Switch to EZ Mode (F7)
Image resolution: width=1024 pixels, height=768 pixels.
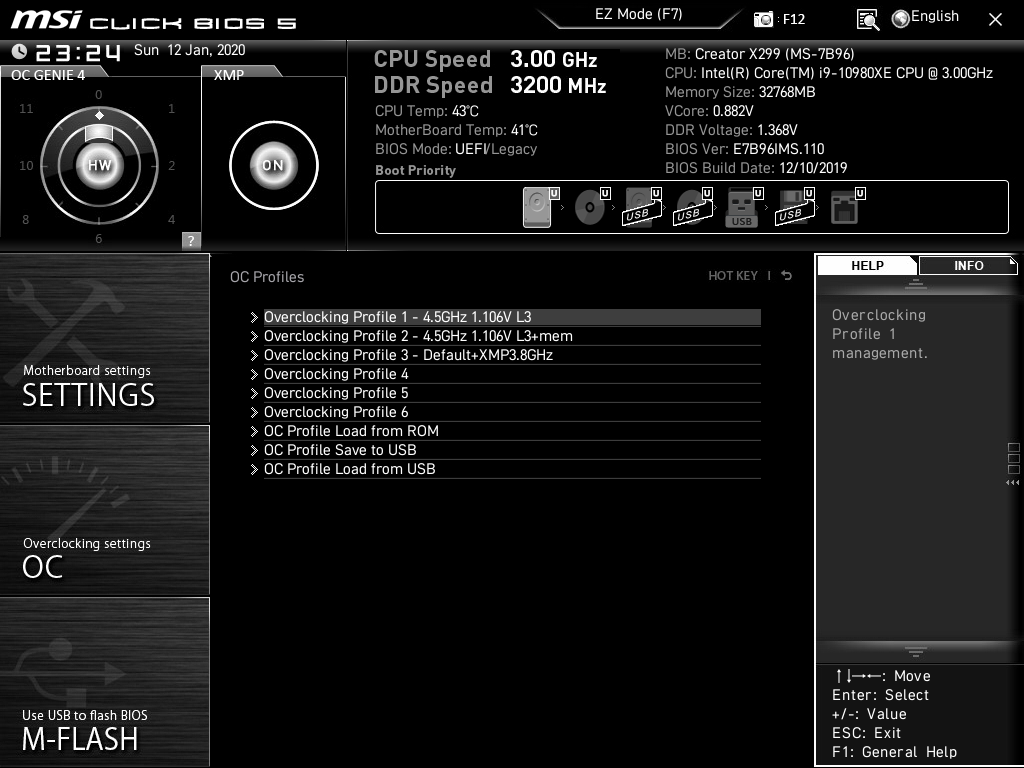639,14
